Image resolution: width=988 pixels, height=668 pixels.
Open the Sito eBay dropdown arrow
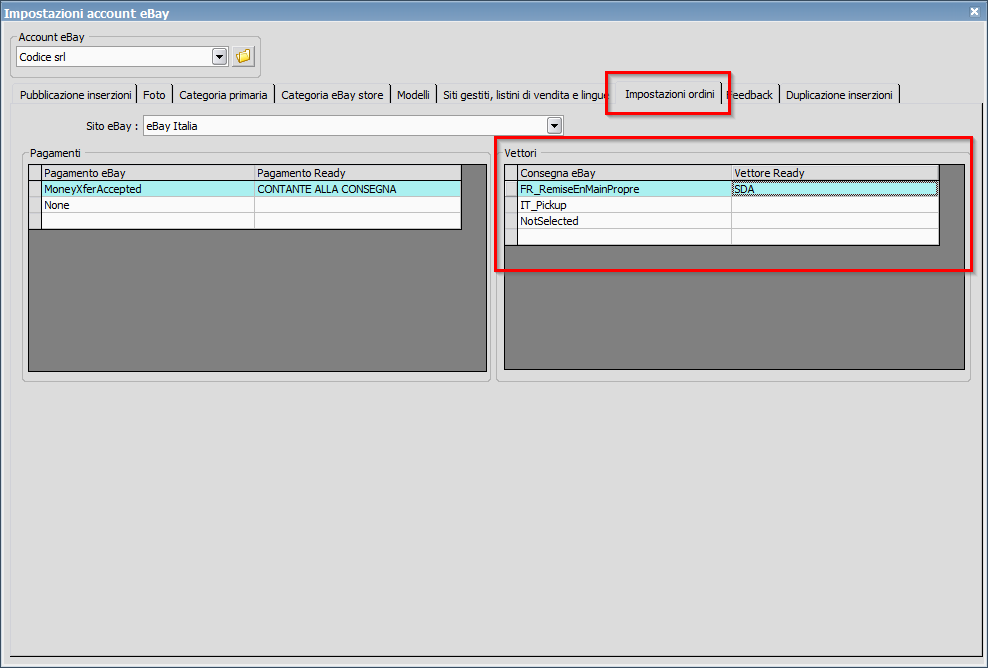click(554, 126)
